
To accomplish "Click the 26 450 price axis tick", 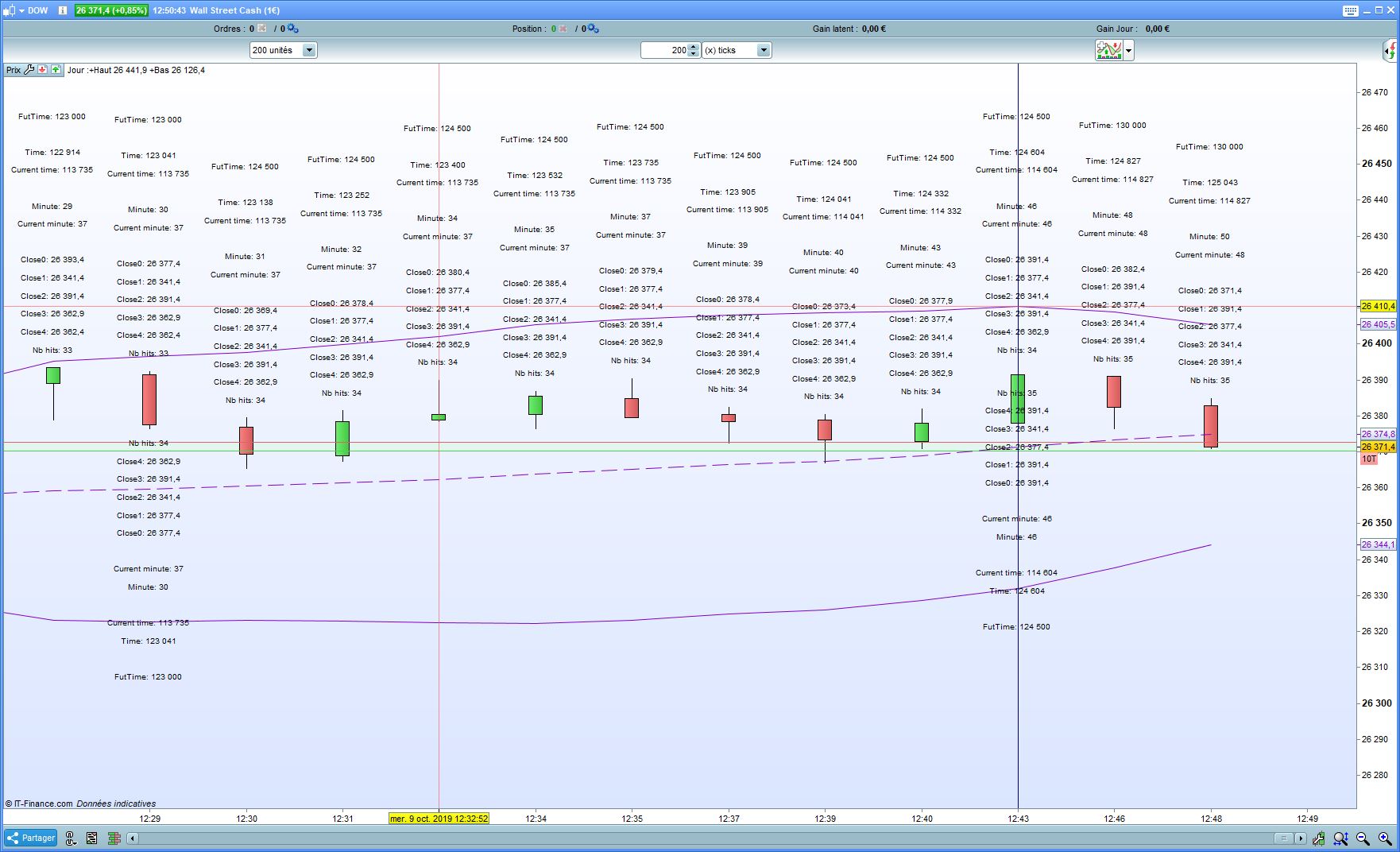I will [1377, 164].
